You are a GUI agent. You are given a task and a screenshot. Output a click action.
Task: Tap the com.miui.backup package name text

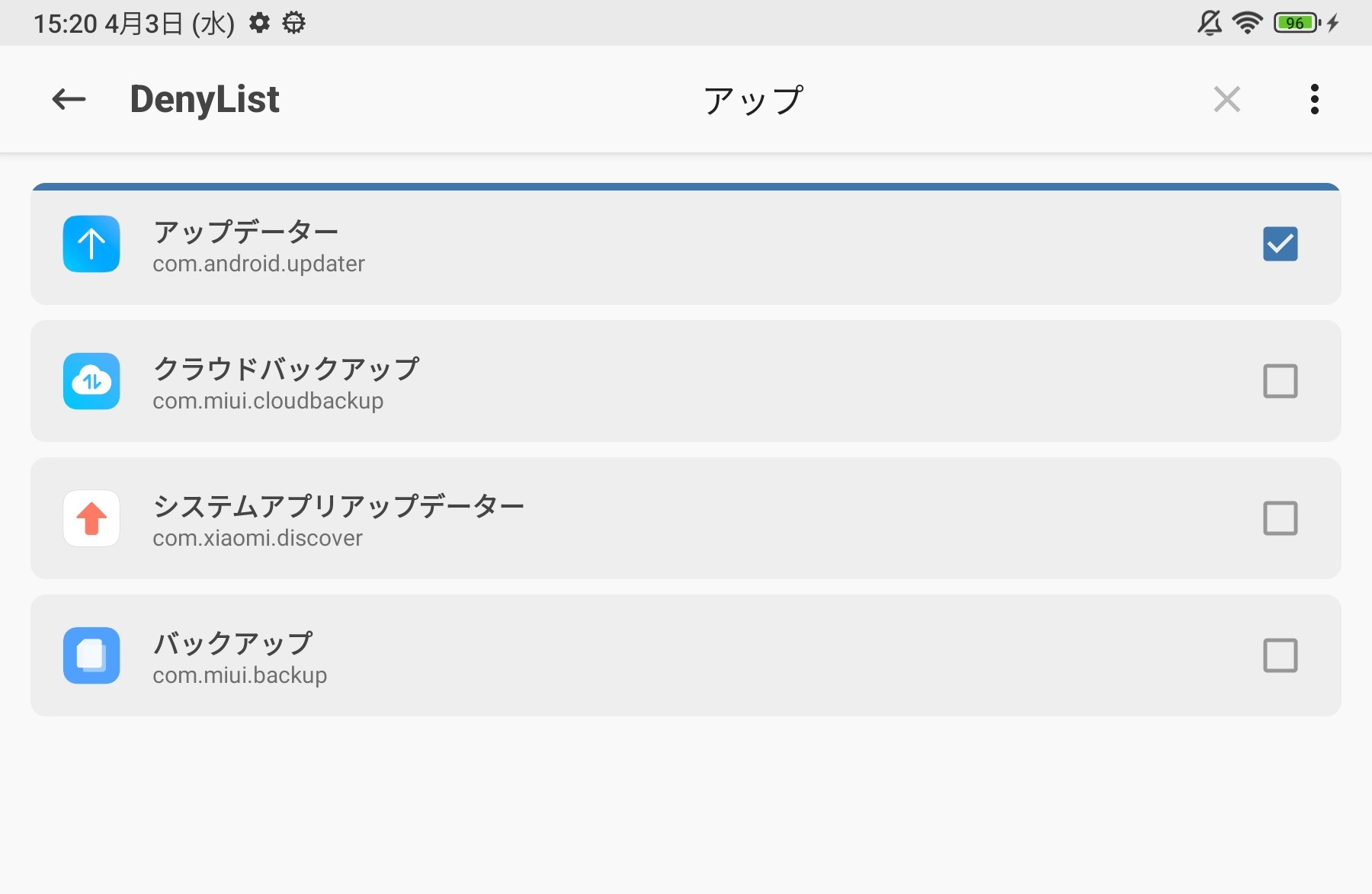pos(239,675)
